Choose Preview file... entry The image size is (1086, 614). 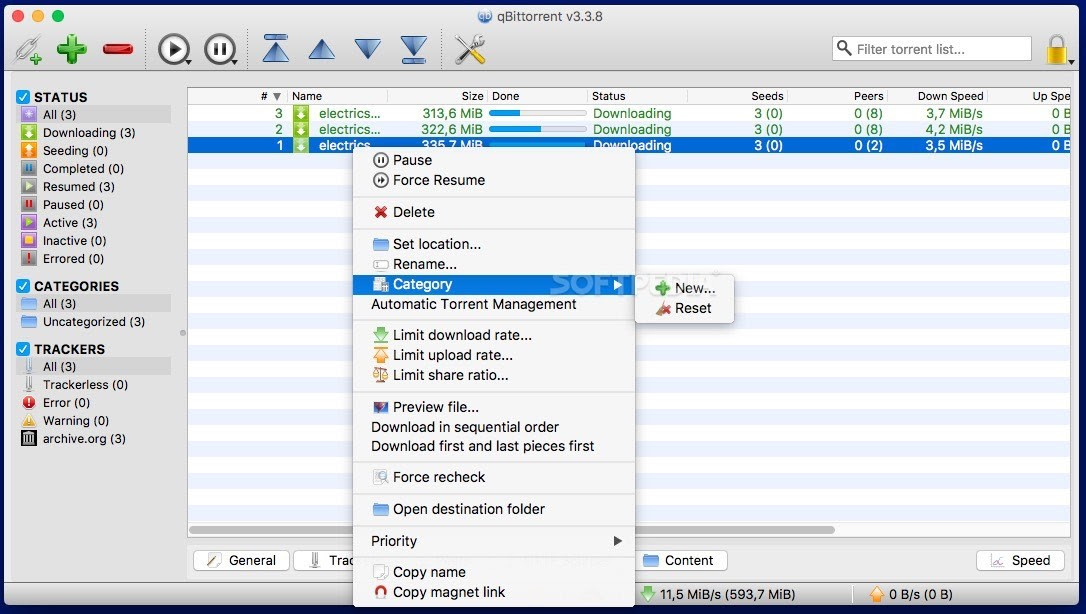coord(494,407)
